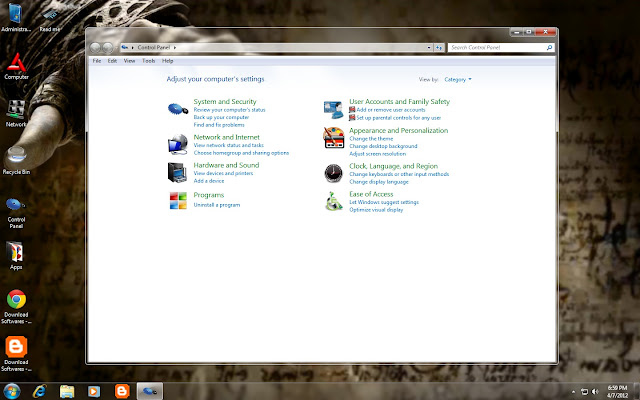
Task: Click Change display language link
Action: click(379, 182)
